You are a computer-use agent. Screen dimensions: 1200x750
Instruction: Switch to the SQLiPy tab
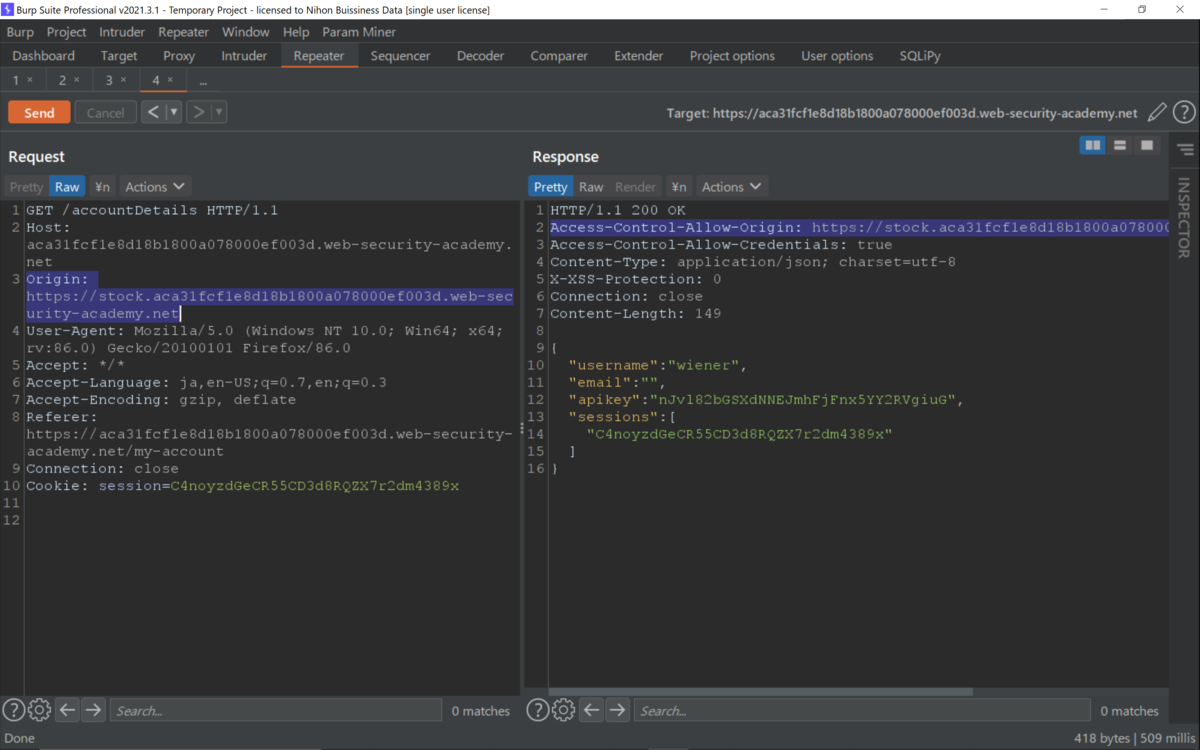(x=920, y=56)
